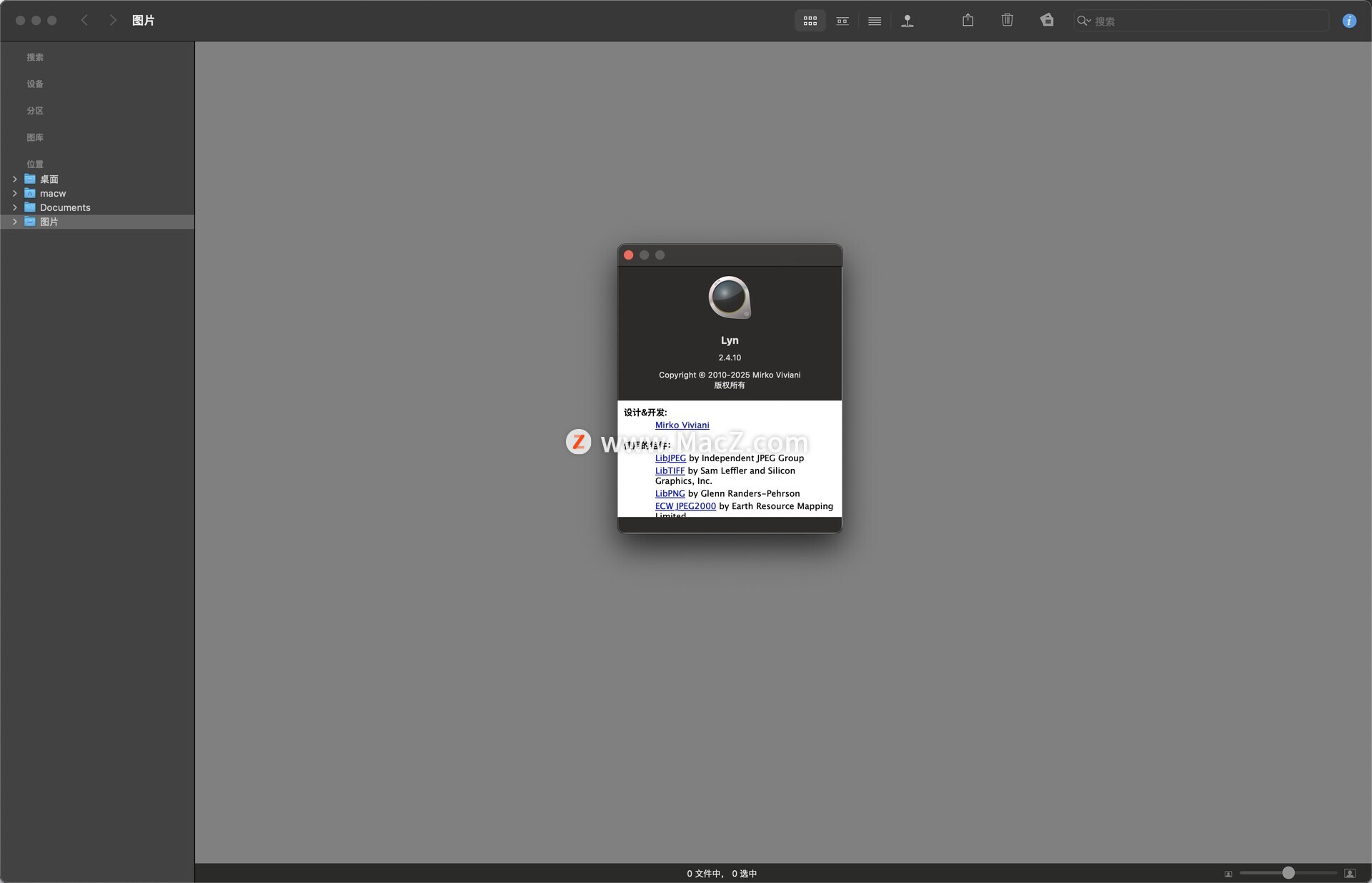Open the map location view

[x=908, y=21]
